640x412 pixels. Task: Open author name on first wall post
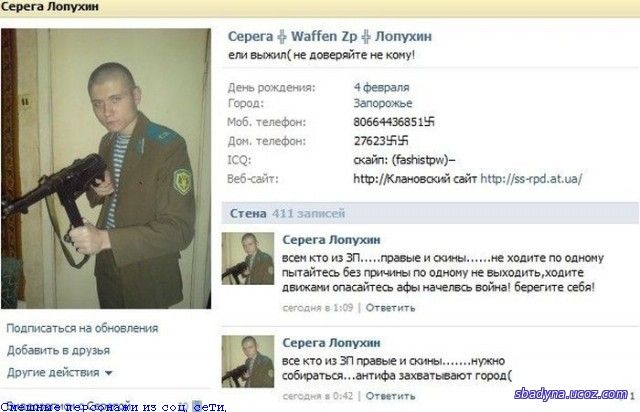pos(331,240)
